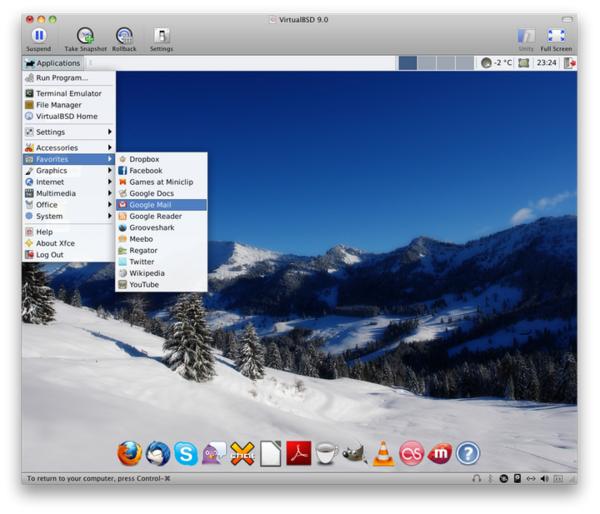
Task: Start Skype from the dock
Action: (x=186, y=454)
